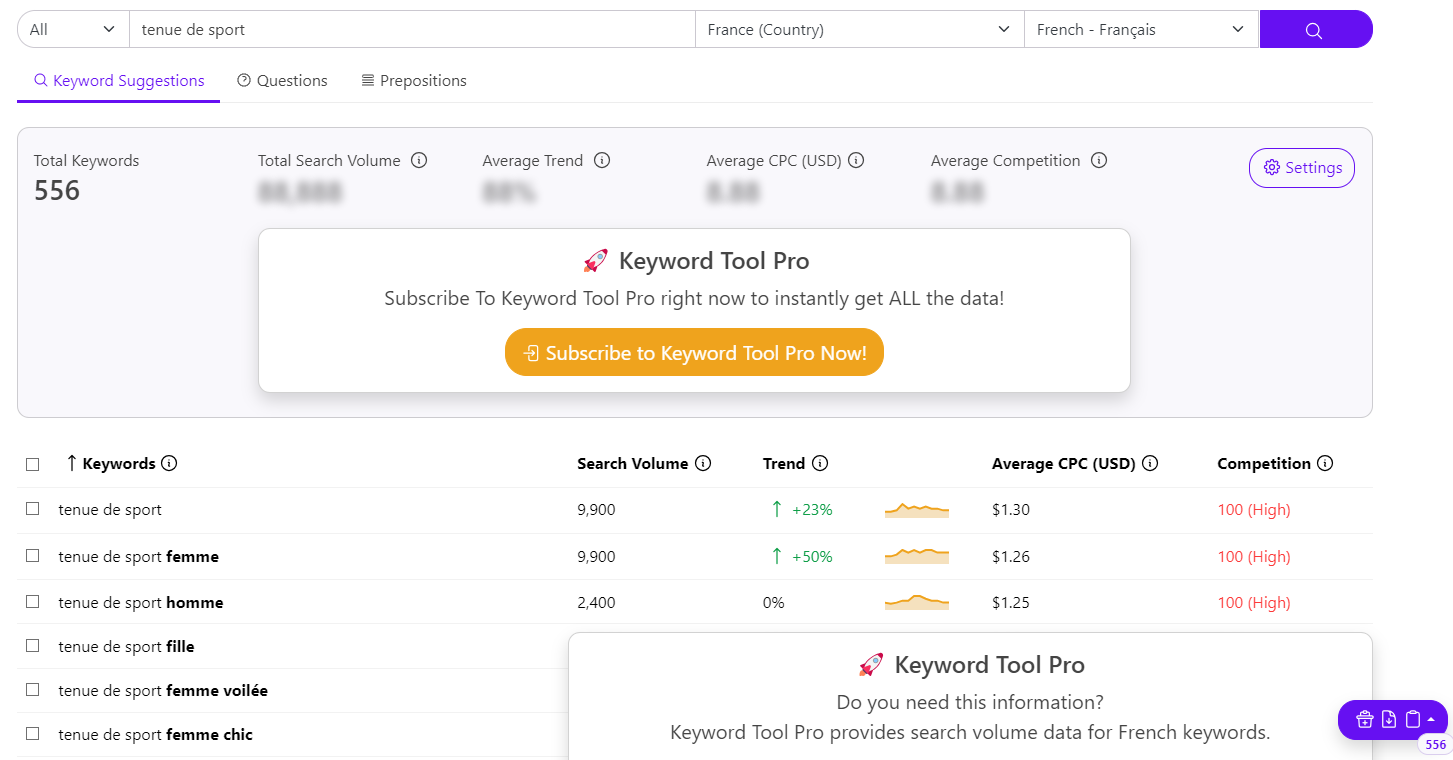Viewport: 1453px width, 760px height.
Task: Open the France (Country) location dropdown
Action: click(x=860, y=30)
